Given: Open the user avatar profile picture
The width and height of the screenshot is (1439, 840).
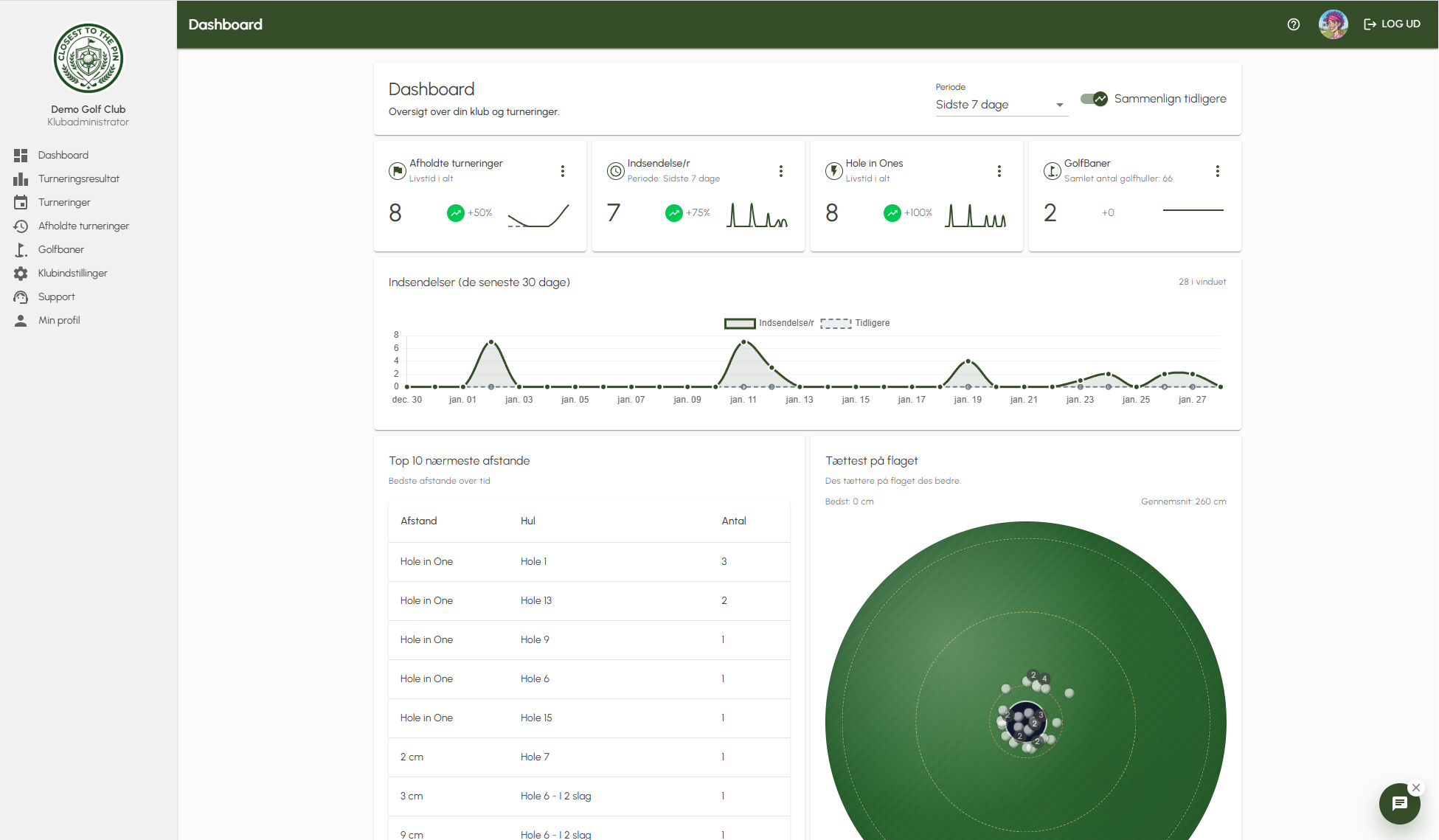Looking at the screenshot, I should [1333, 24].
